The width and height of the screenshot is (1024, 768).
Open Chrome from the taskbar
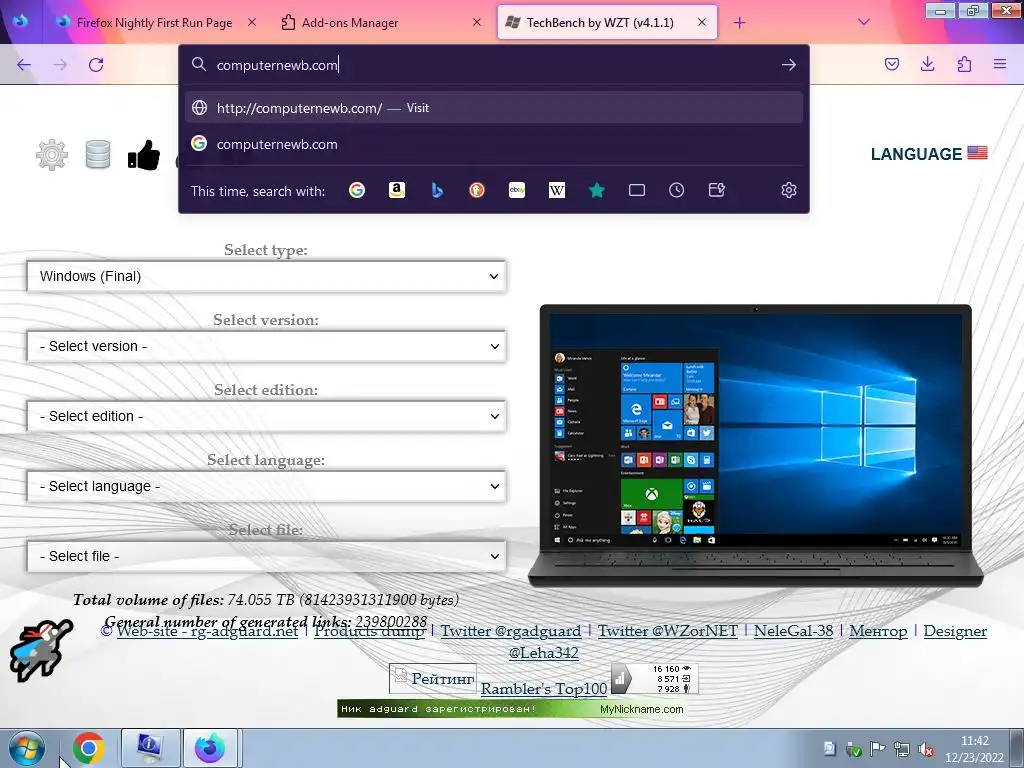click(89, 748)
